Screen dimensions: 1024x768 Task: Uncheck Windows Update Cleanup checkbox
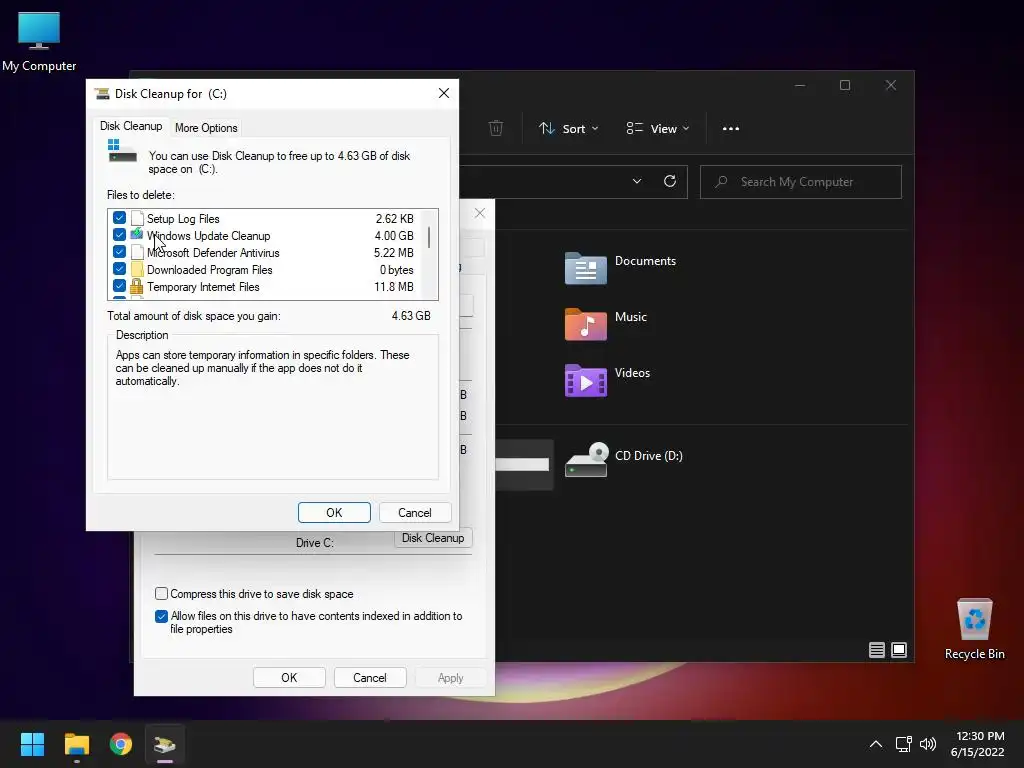point(119,235)
